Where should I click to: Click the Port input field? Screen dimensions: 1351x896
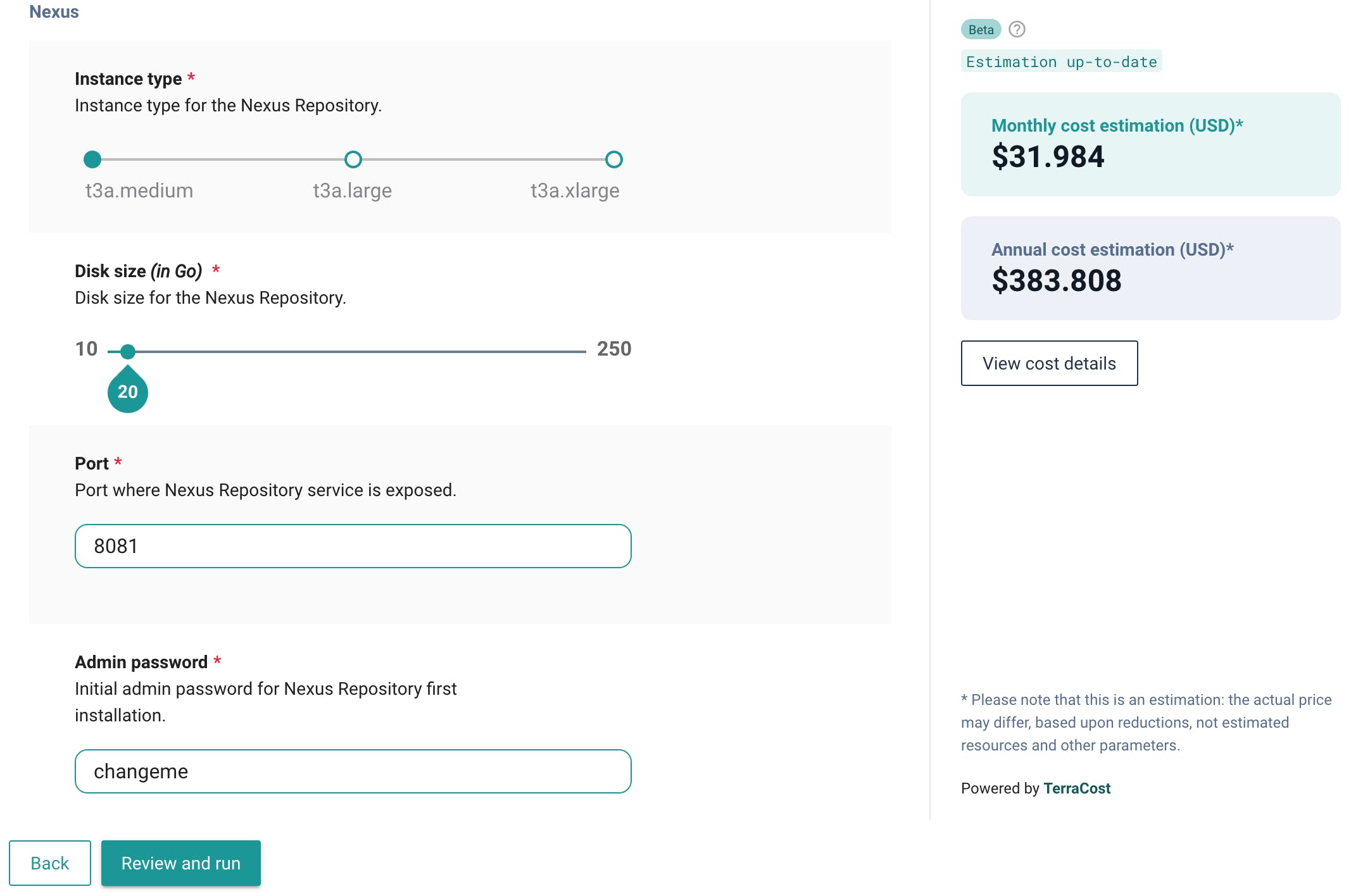(x=353, y=546)
